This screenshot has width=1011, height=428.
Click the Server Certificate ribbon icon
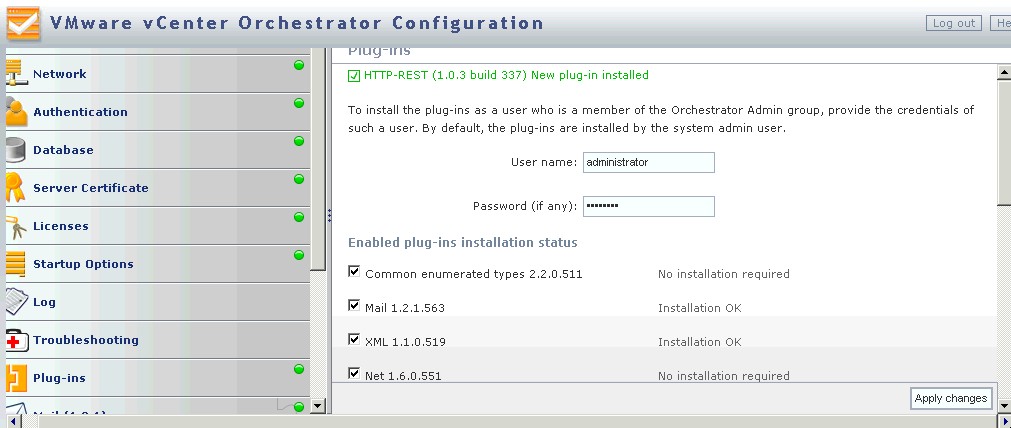pyautogui.click(x=16, y=188)
